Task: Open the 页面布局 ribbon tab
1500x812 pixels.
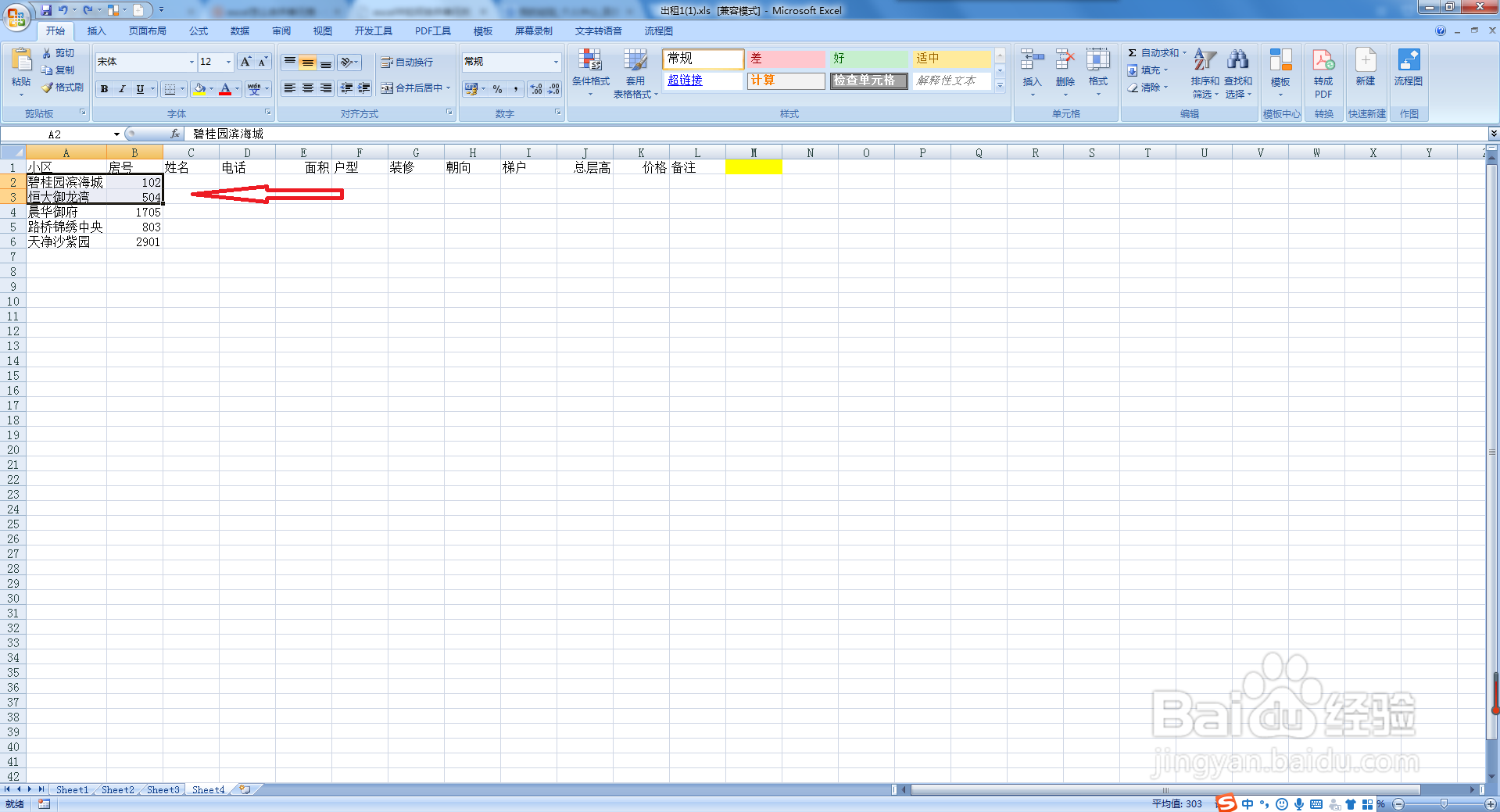Action: pyautogui.click(x=148, y=31)
